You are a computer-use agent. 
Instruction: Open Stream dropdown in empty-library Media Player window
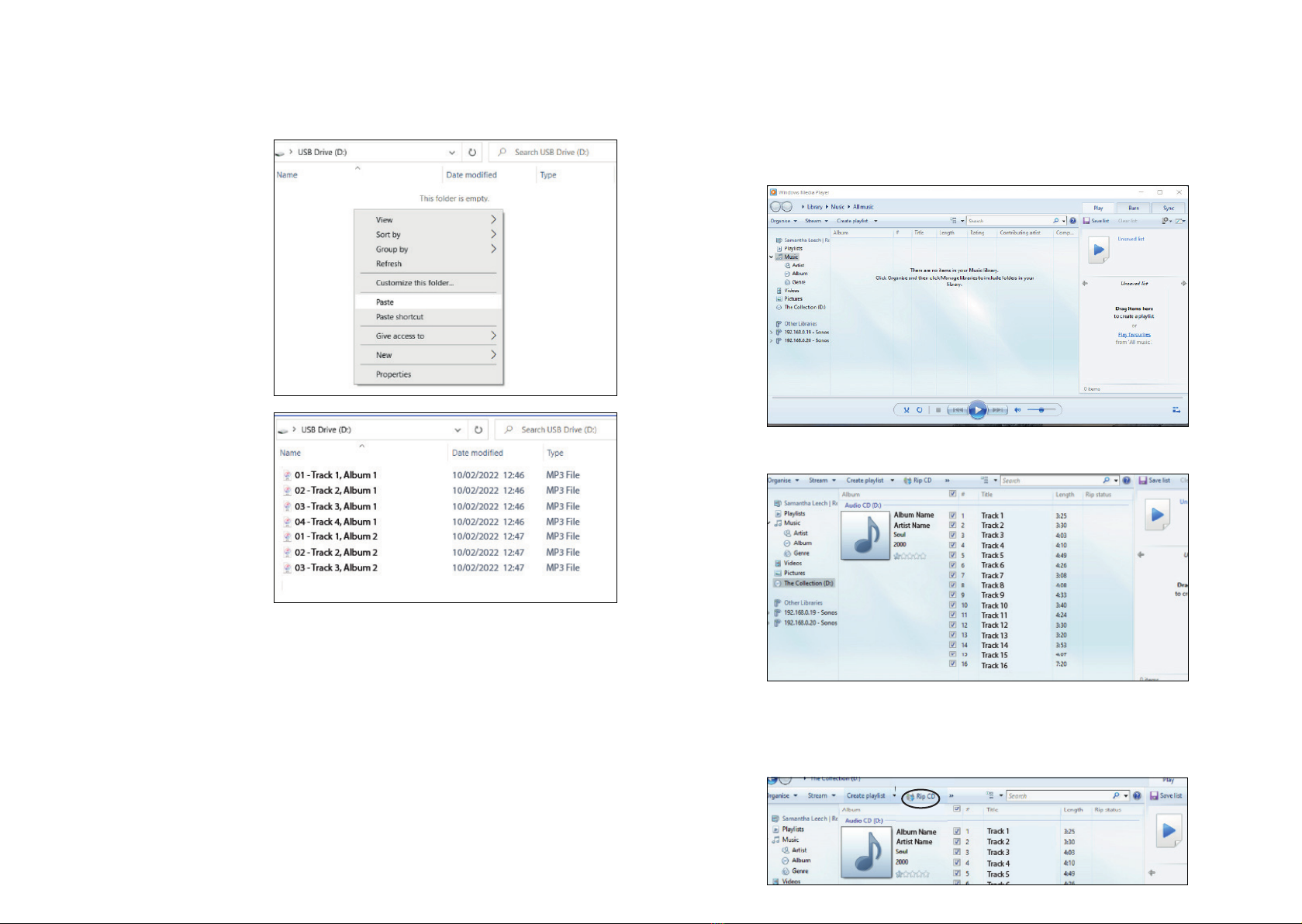point(816,221)
